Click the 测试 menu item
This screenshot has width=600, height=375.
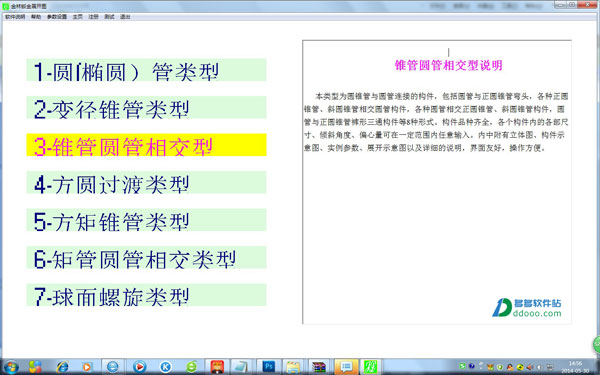point(109,17)
